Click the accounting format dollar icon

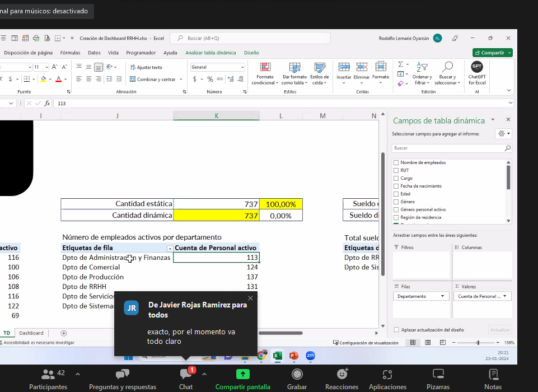point(195,79)
